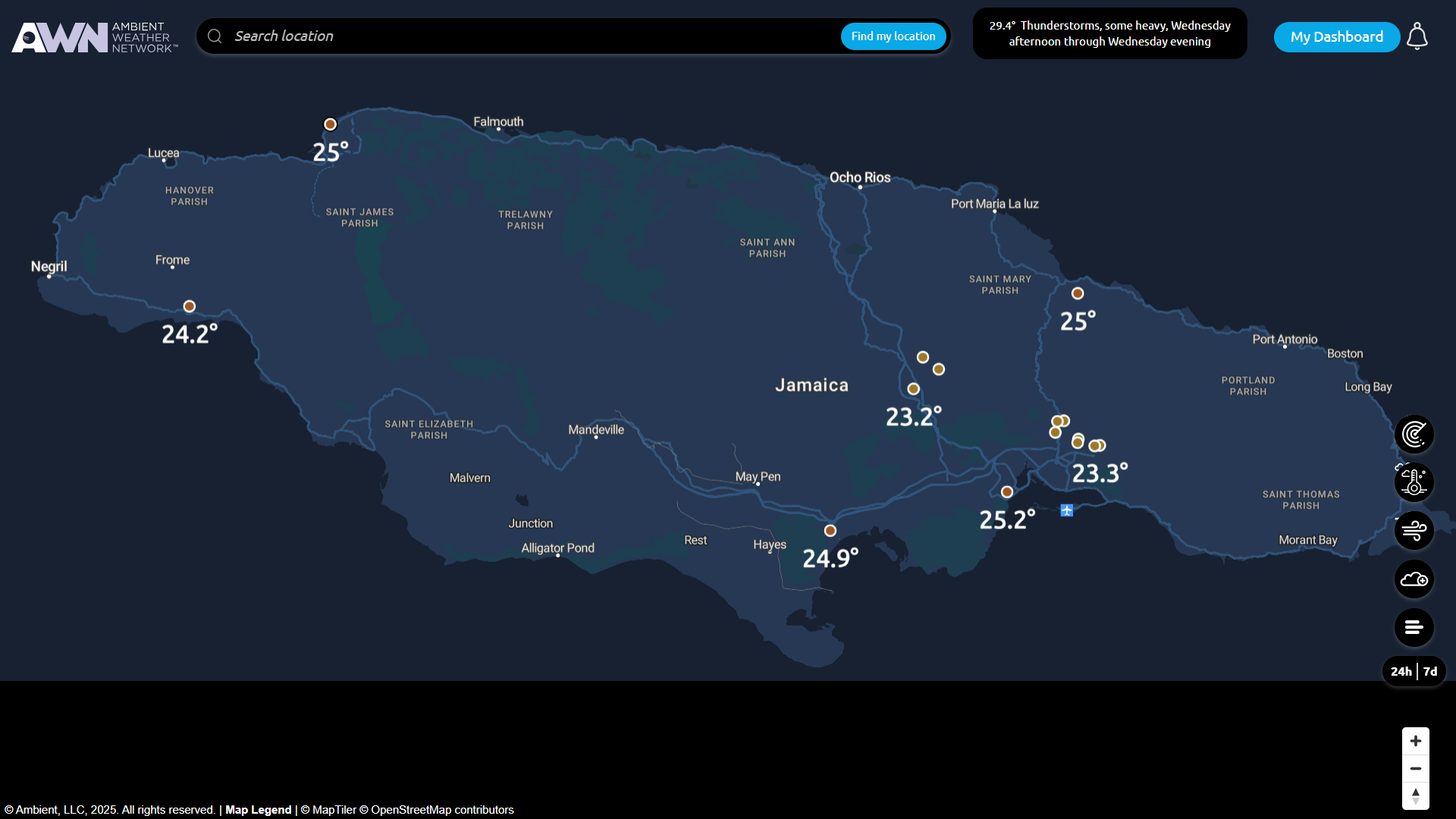Click the add-cloud layer icon
Image resolution: width=1456 pixels, height=819 pixels.
[x=1414, y=579]
